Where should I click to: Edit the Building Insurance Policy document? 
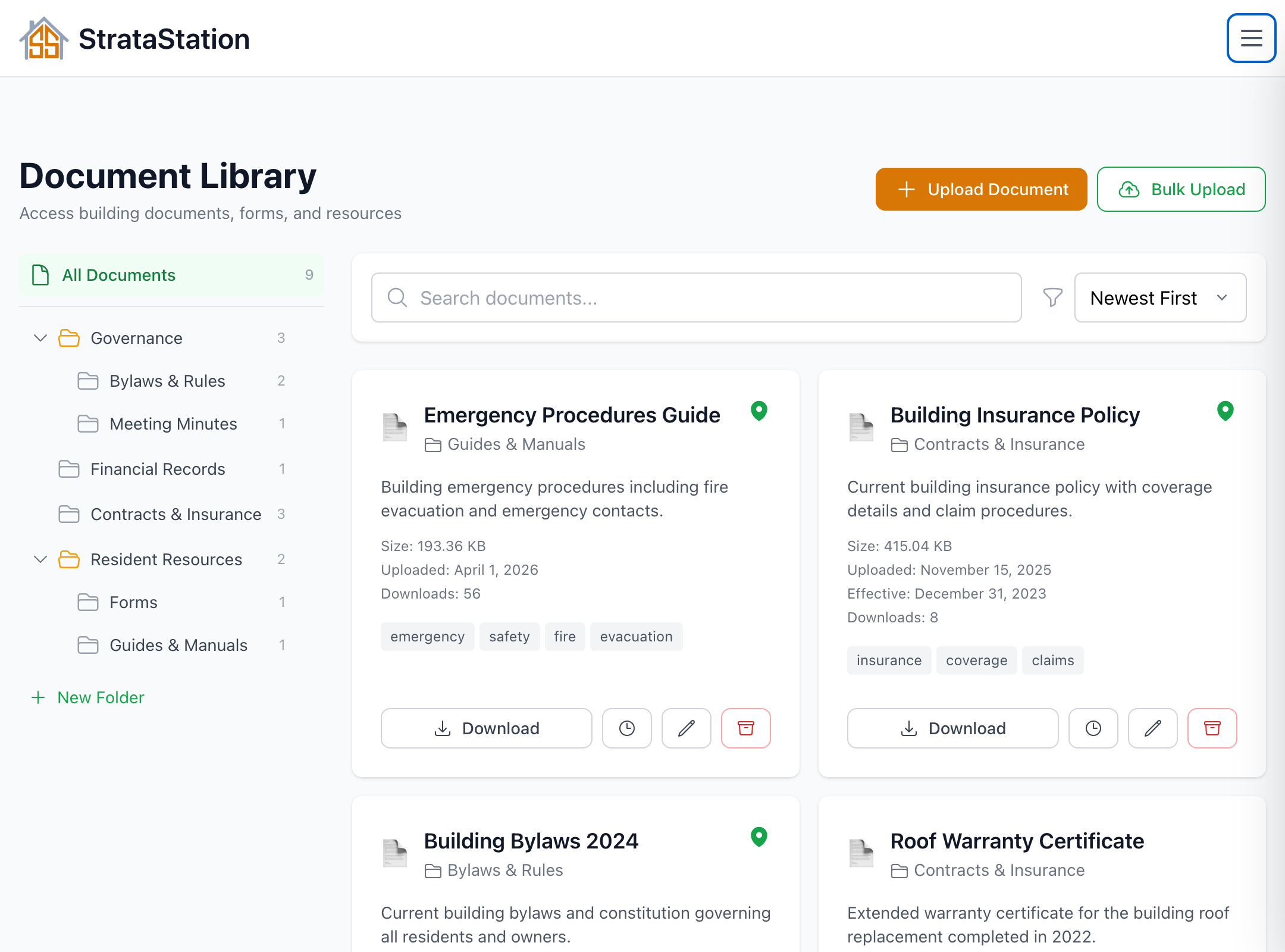(1153, 728)
